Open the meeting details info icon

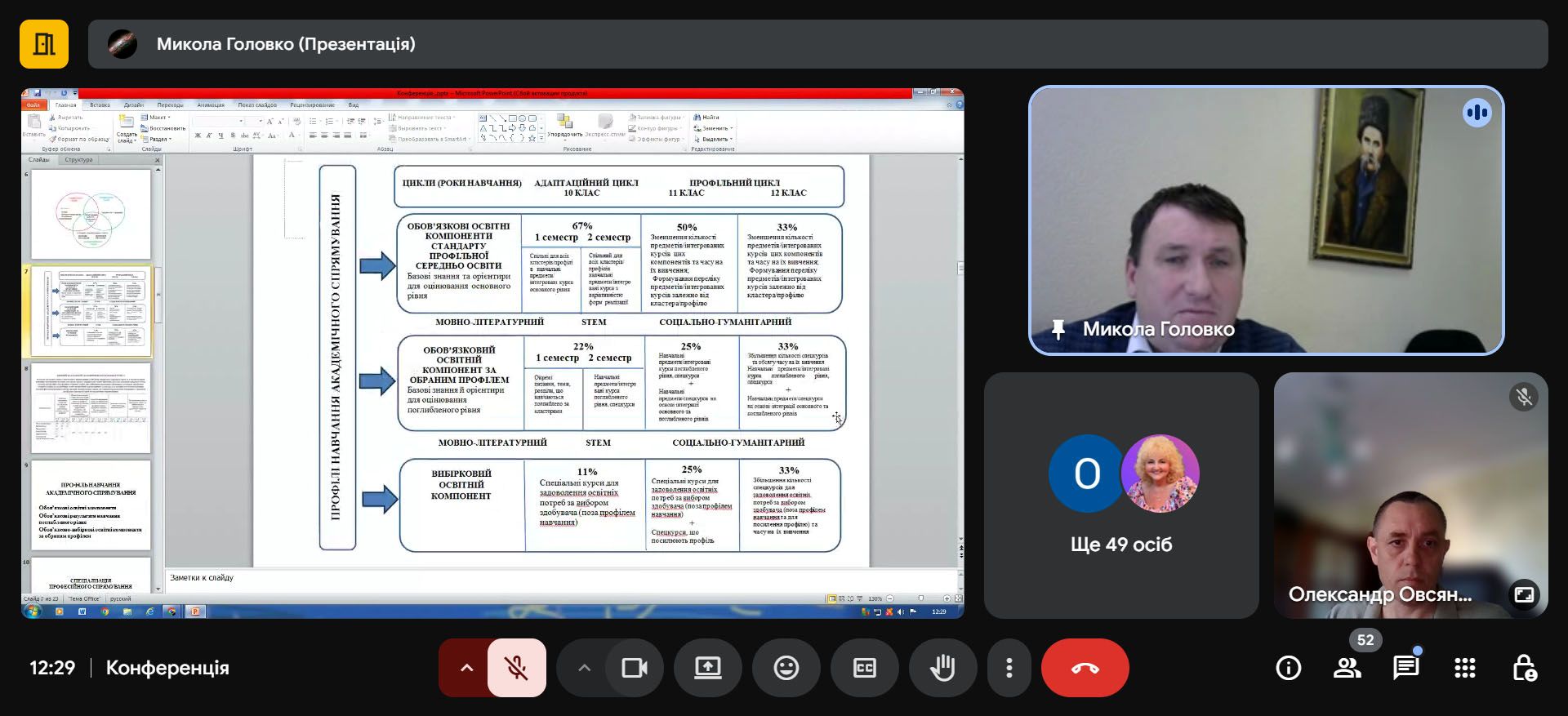[1288, 669]
